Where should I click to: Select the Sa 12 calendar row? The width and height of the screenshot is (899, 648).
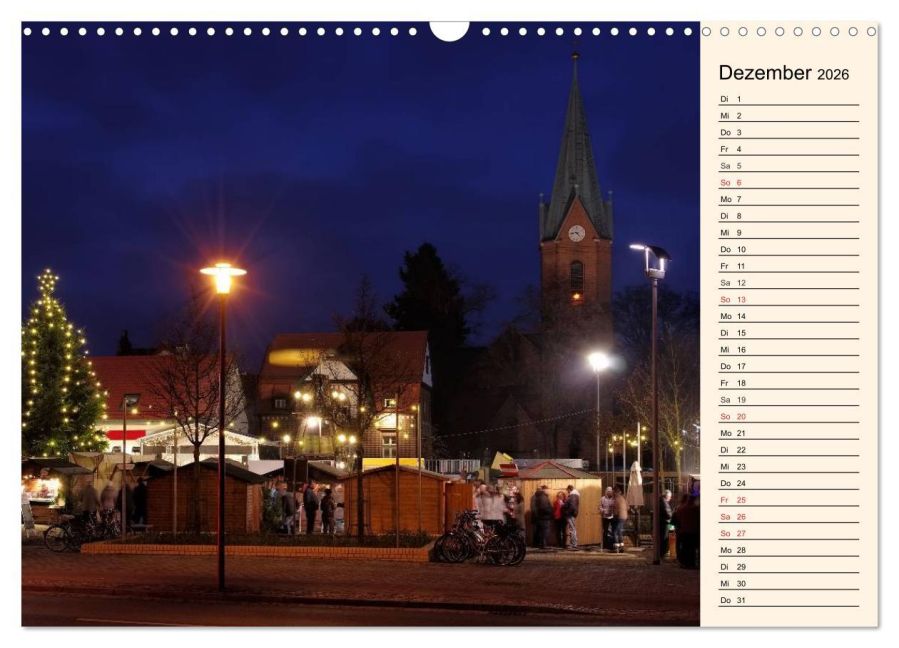tap(789, 283)
